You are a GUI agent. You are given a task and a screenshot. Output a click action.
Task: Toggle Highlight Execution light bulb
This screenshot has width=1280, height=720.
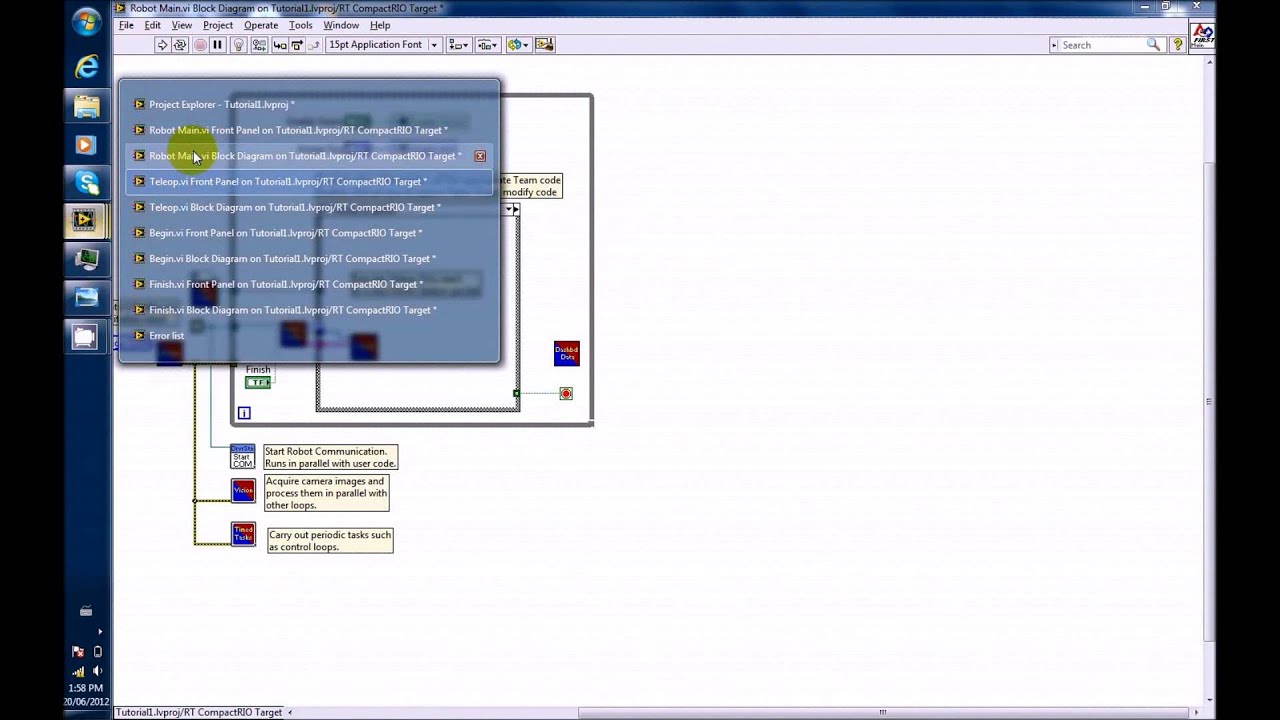pyautogui.click(x=238, y=45)
